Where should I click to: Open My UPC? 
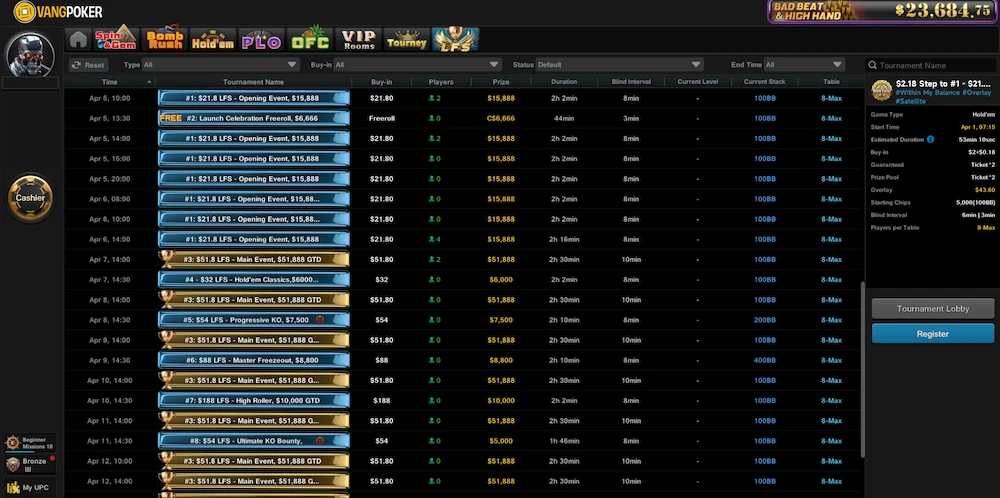(29, 488)
